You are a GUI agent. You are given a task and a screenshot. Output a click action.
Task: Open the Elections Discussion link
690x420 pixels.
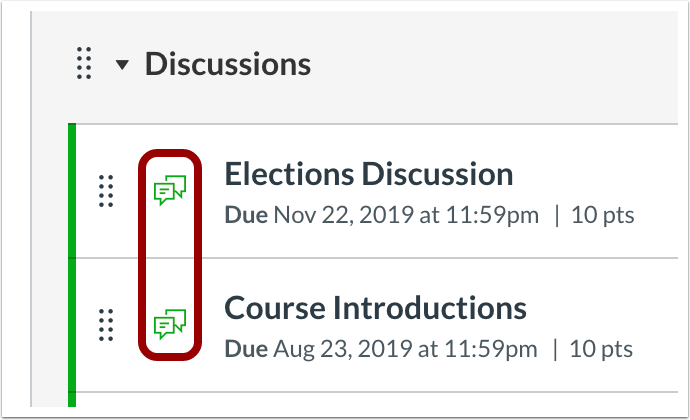pos(369,174)
